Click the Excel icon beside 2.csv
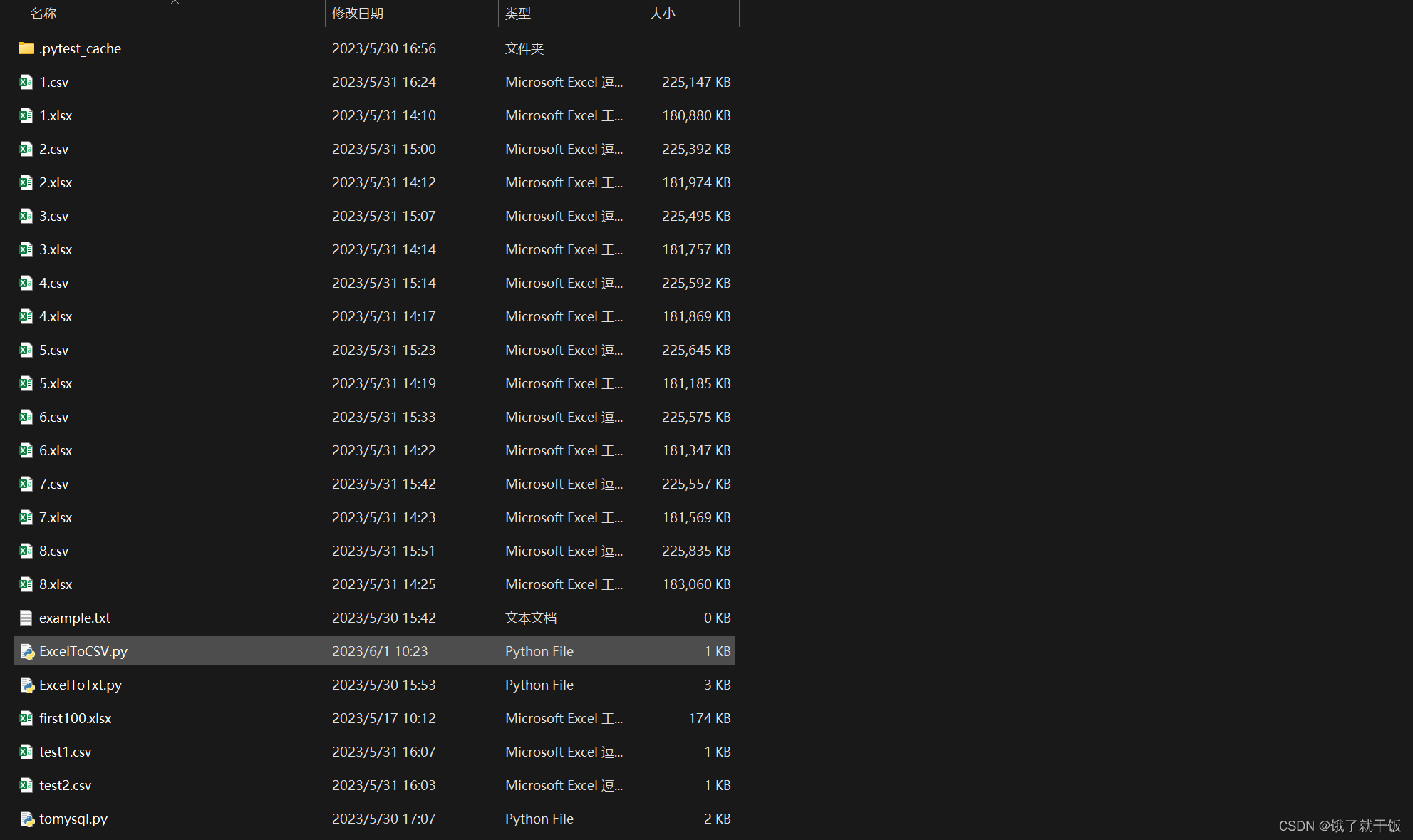 pos(26,149)
